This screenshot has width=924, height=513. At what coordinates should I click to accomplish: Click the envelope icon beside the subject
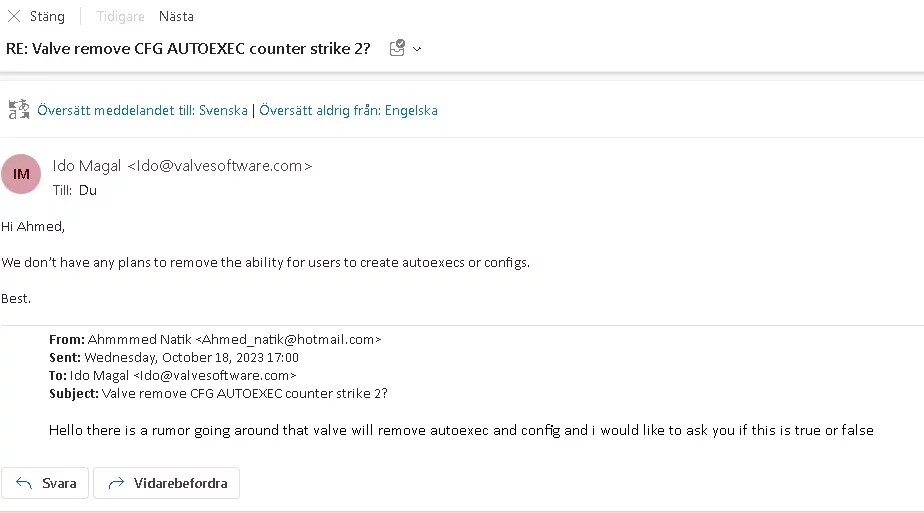click(397, 48)
